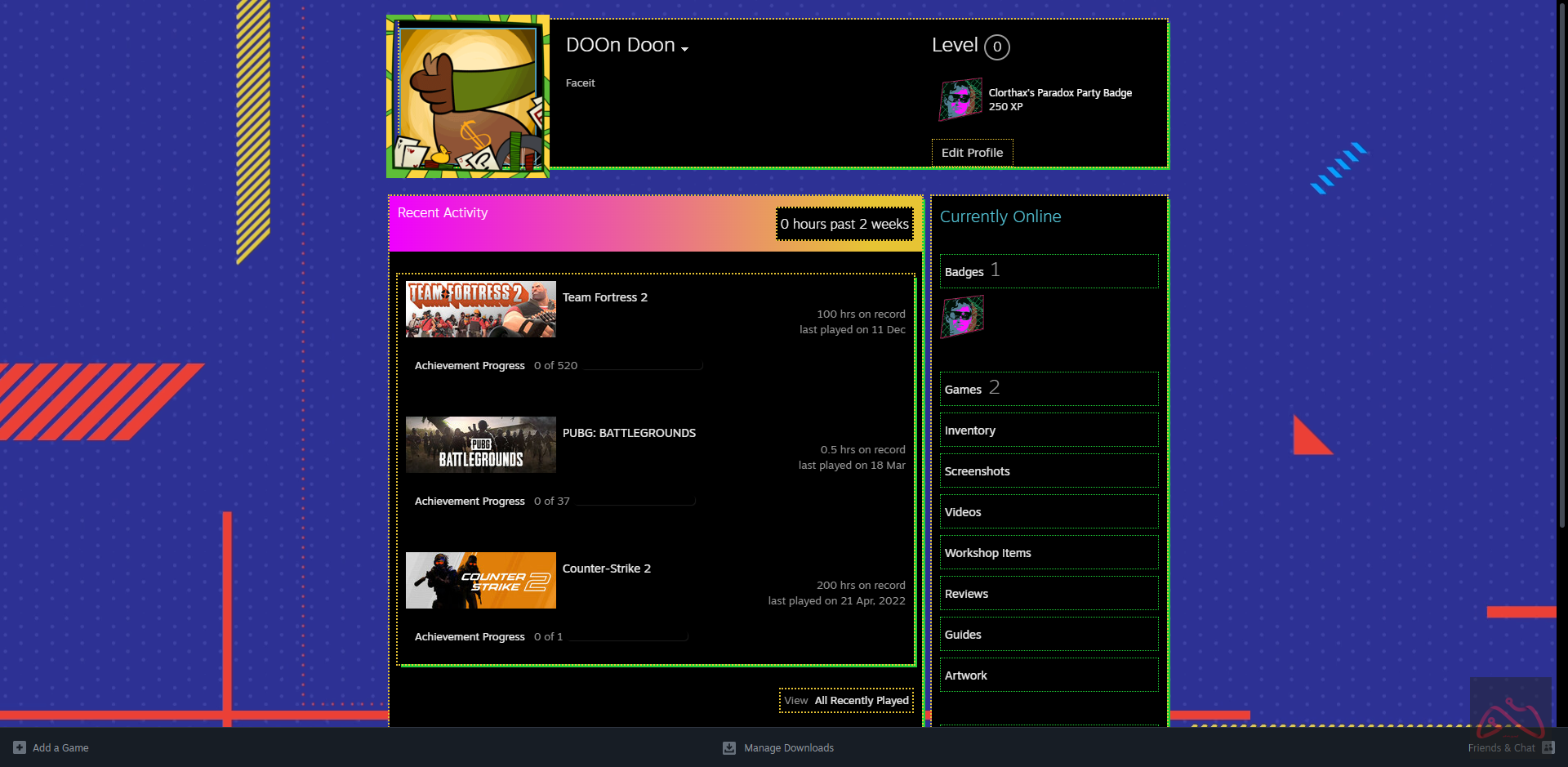Click the Games count link
This screenshot has width=1568, height=767.
pyautogui.click(x=971, y=389)
